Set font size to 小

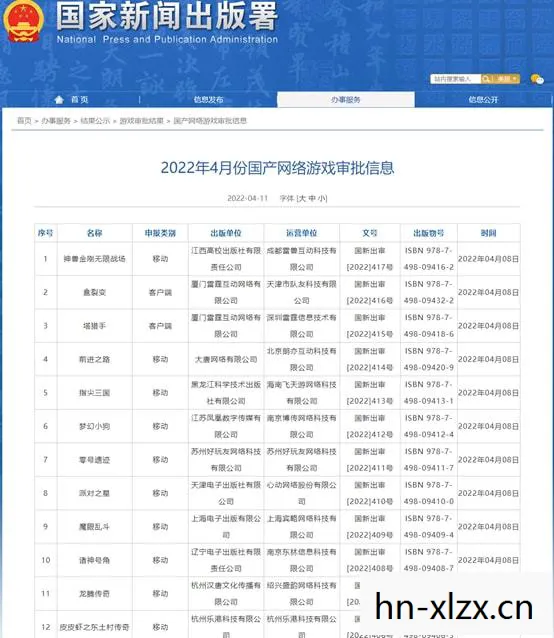point(321,198)
